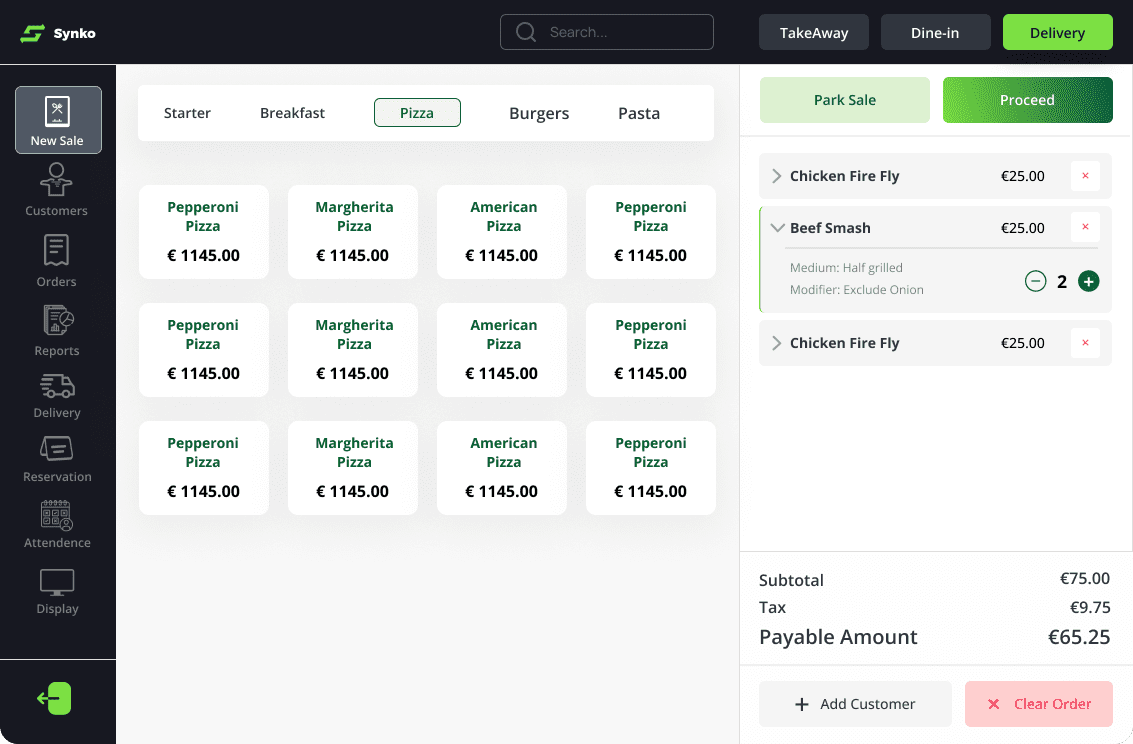
Task: Expand the first Chicken Fire Fly item
Action: [777, 176]
